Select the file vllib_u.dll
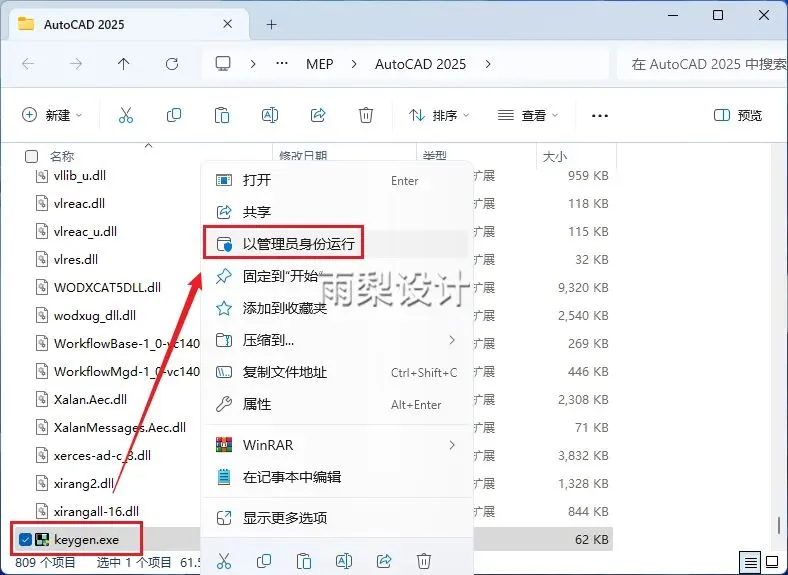 point(80,175)
